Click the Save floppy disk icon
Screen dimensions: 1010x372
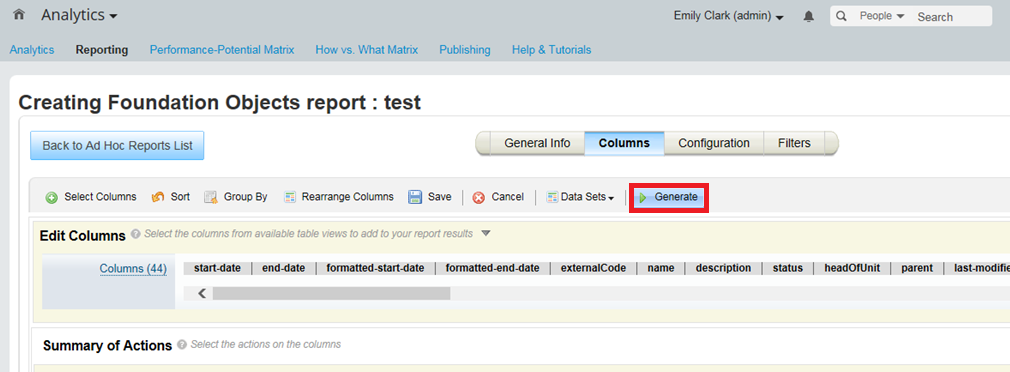click(415, 197)
